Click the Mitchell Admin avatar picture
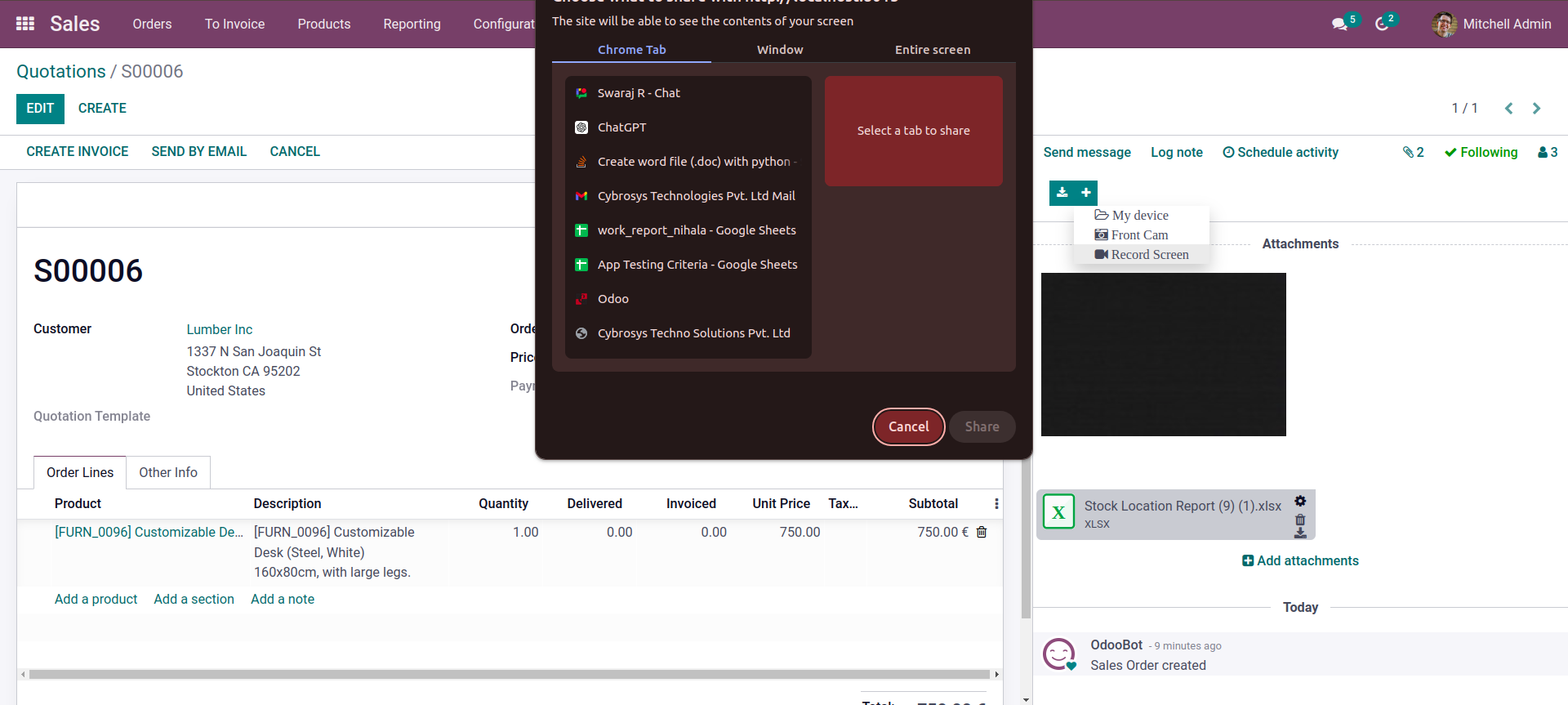This screenshot has width=1568, height=705. (x=1444, y=25)
